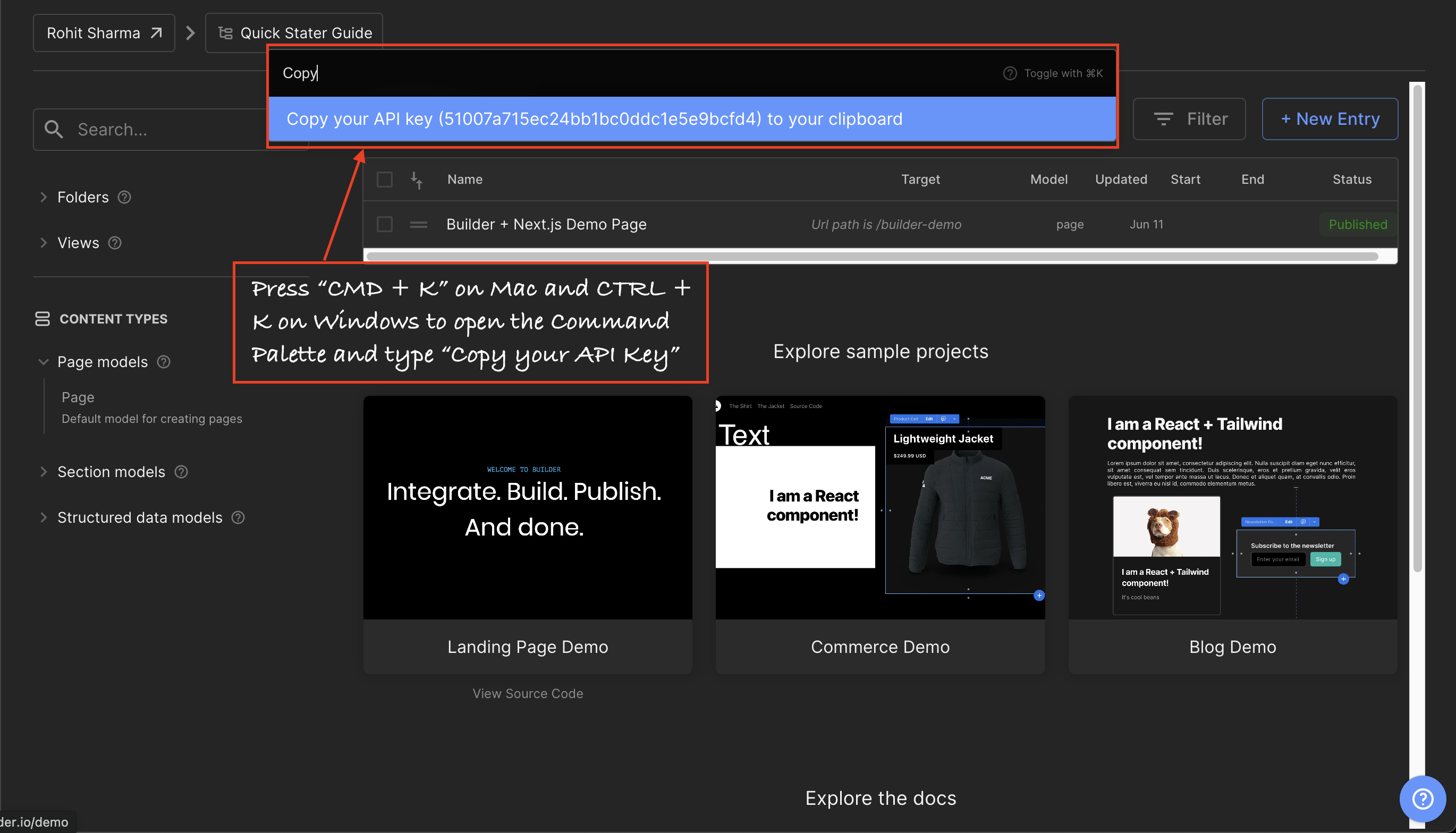Image resolution: width=1456 pixels, height=833 pixels.
Task: Expand the Views section
Action: [x=44, y=243]
